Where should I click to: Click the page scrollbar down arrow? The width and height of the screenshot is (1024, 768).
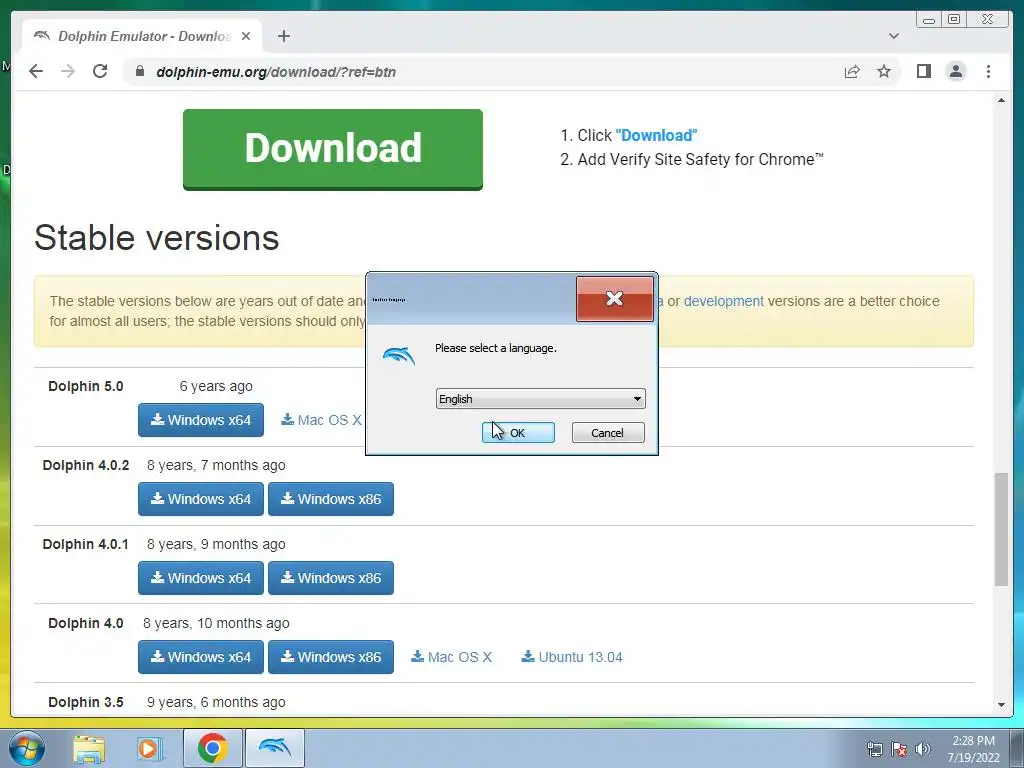1001,705
